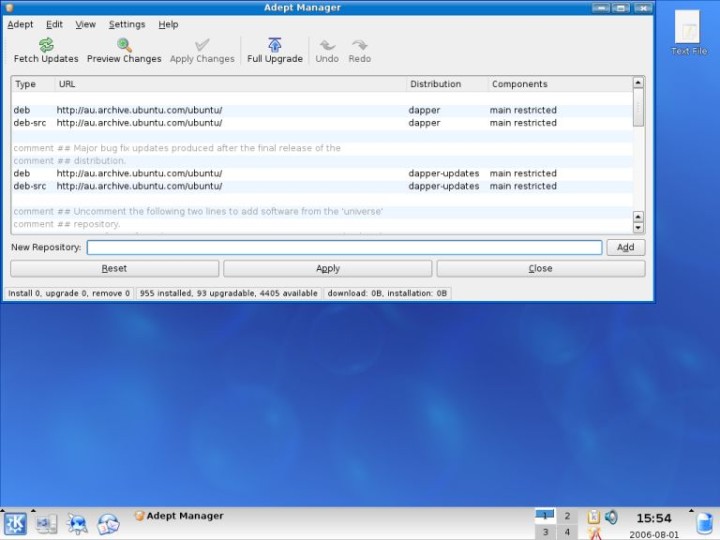Click the bottom scroll down arrow of list
This screenshot has width=720, height=540.
[x=638, y=227]
